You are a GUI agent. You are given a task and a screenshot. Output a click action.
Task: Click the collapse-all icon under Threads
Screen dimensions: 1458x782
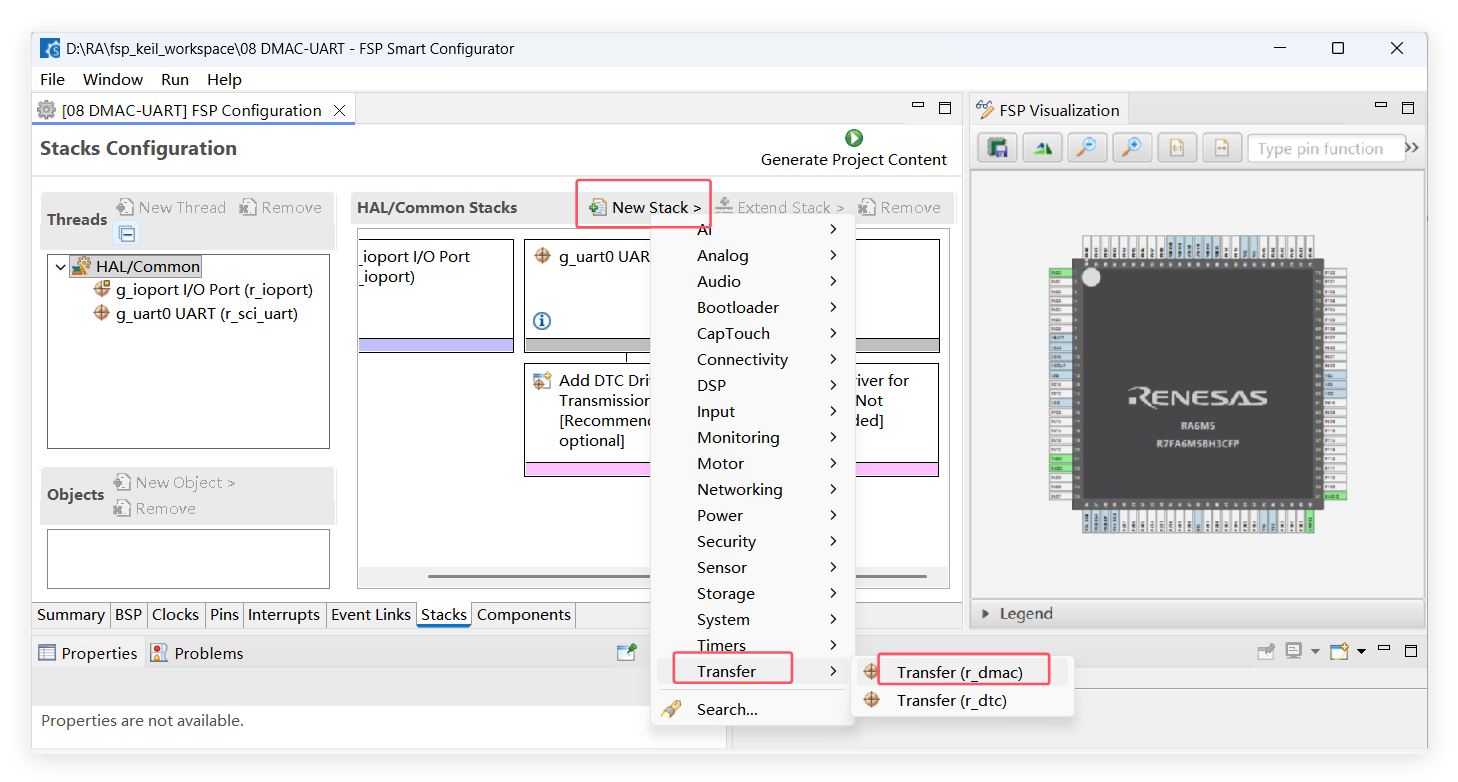(127, 234)
